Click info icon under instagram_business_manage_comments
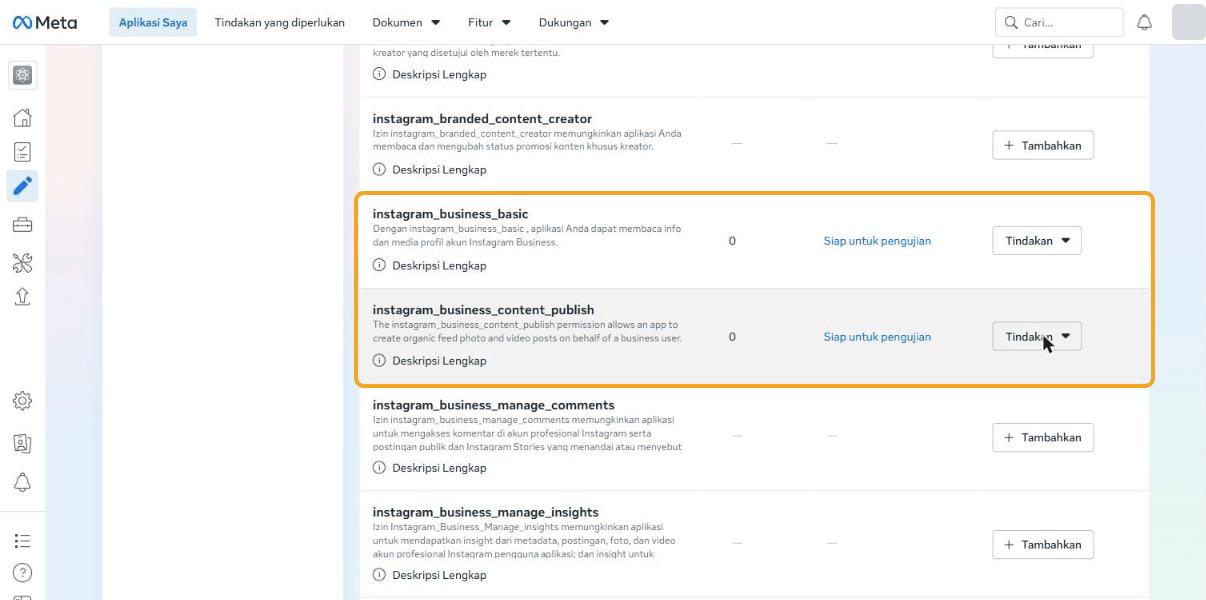The image size is (1206, 600). (x=379, y=468)
